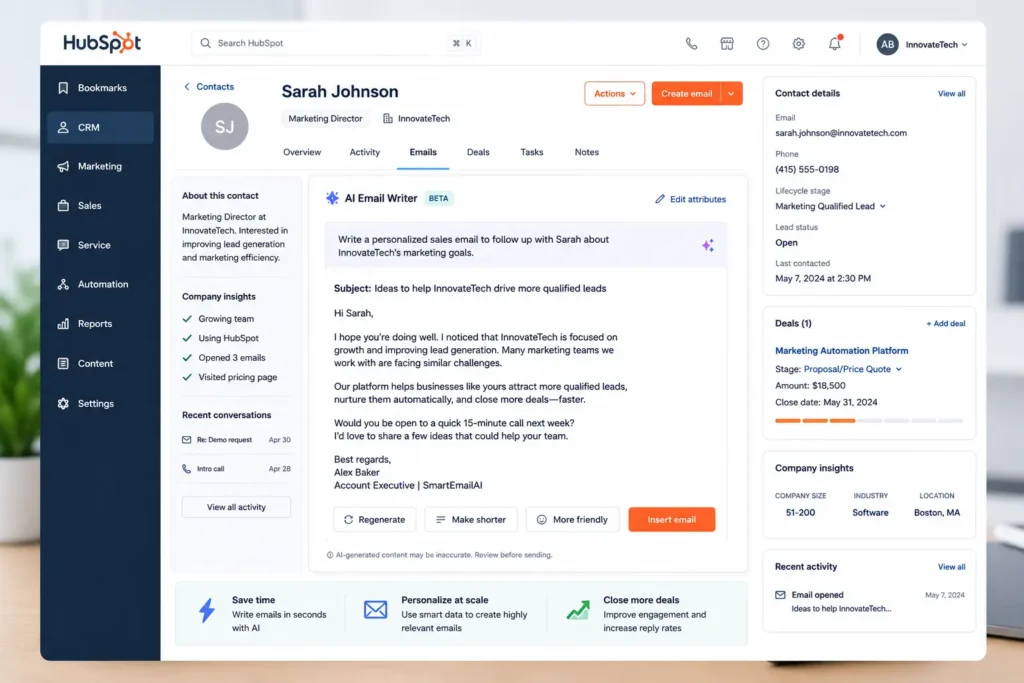
Task: Change the Proposal/Price Quote deal stage
Action: tap(852, 369)
